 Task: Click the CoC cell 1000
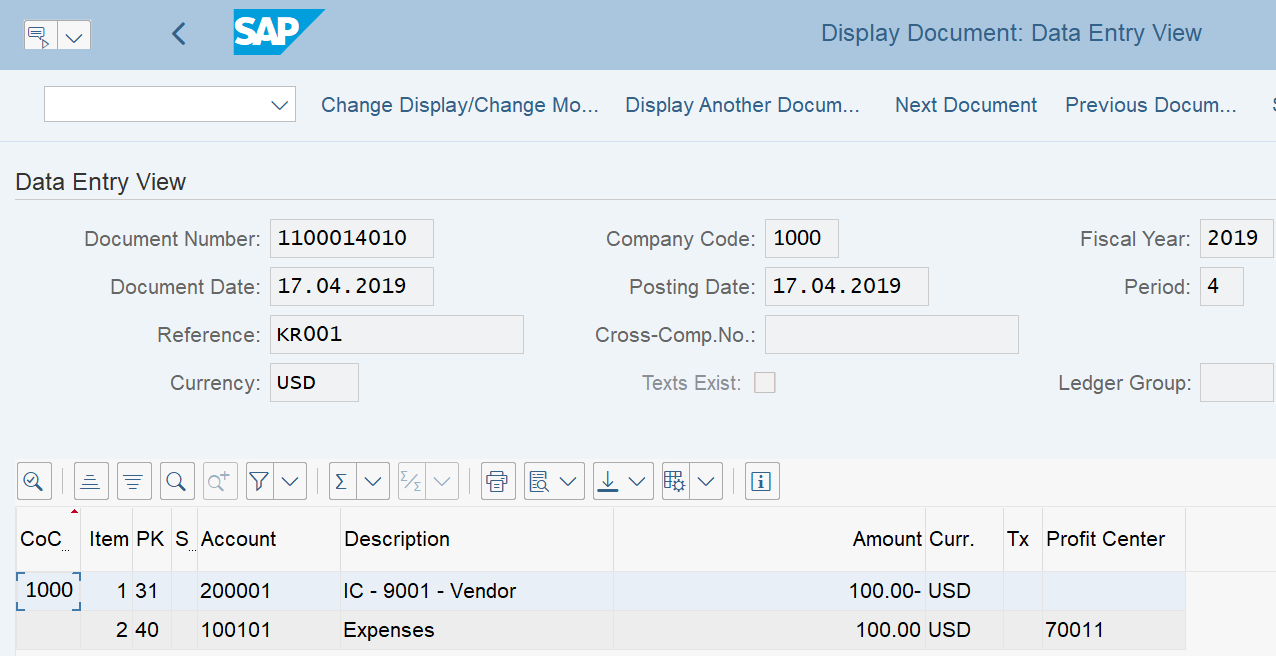(x=49, y=590)
